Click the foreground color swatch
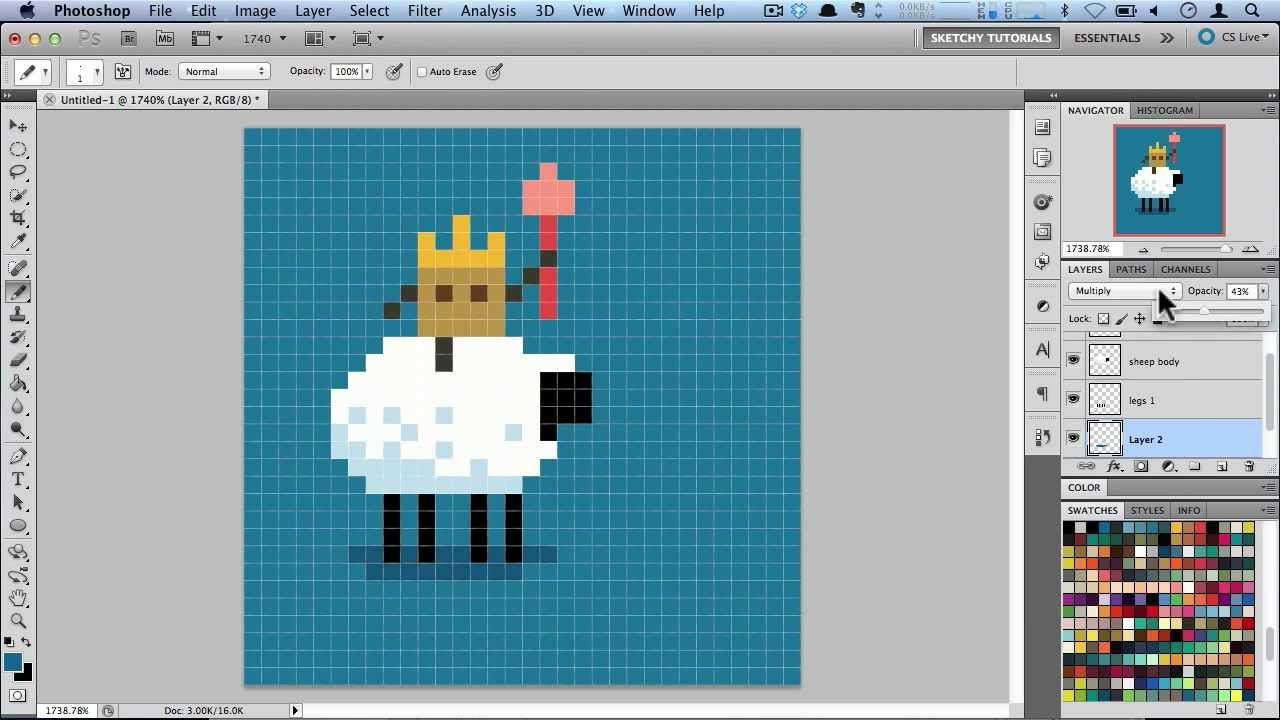1280x720 pixels. click(14, 661)
